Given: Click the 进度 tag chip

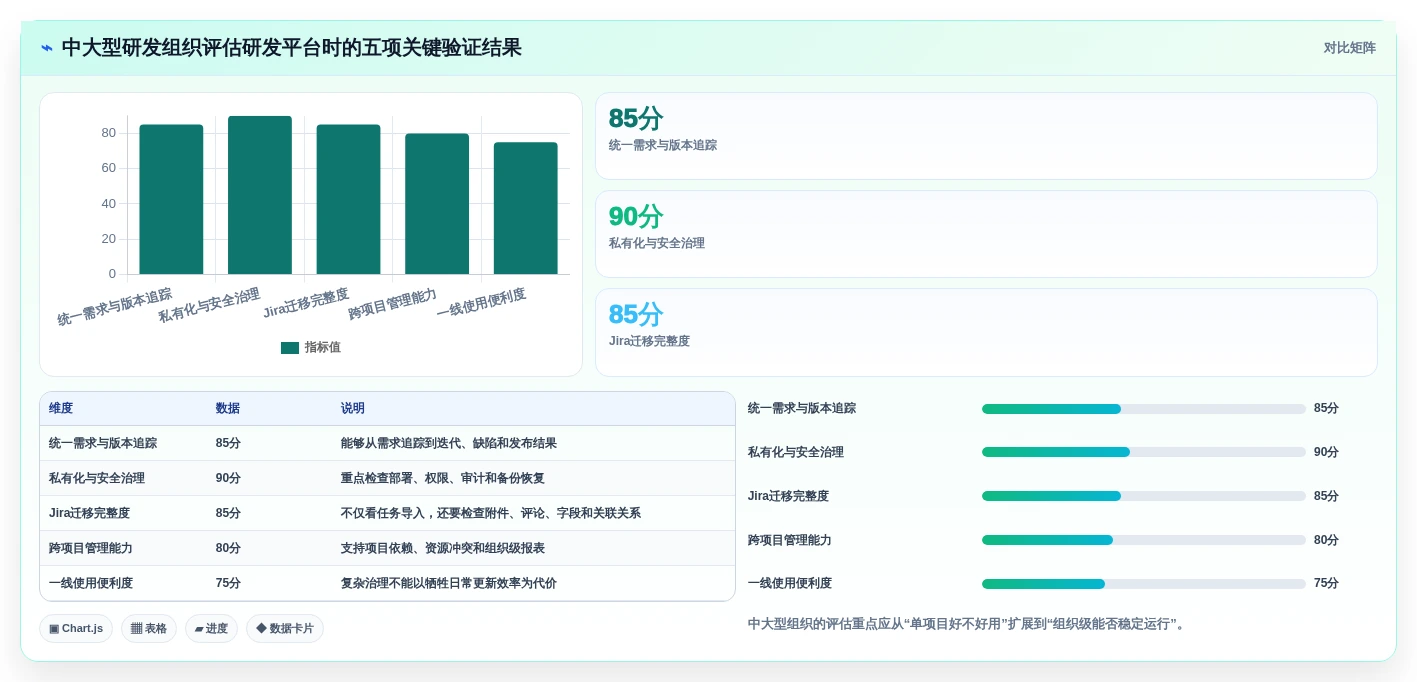Looking at the screenshot, I should coord(211,629).
